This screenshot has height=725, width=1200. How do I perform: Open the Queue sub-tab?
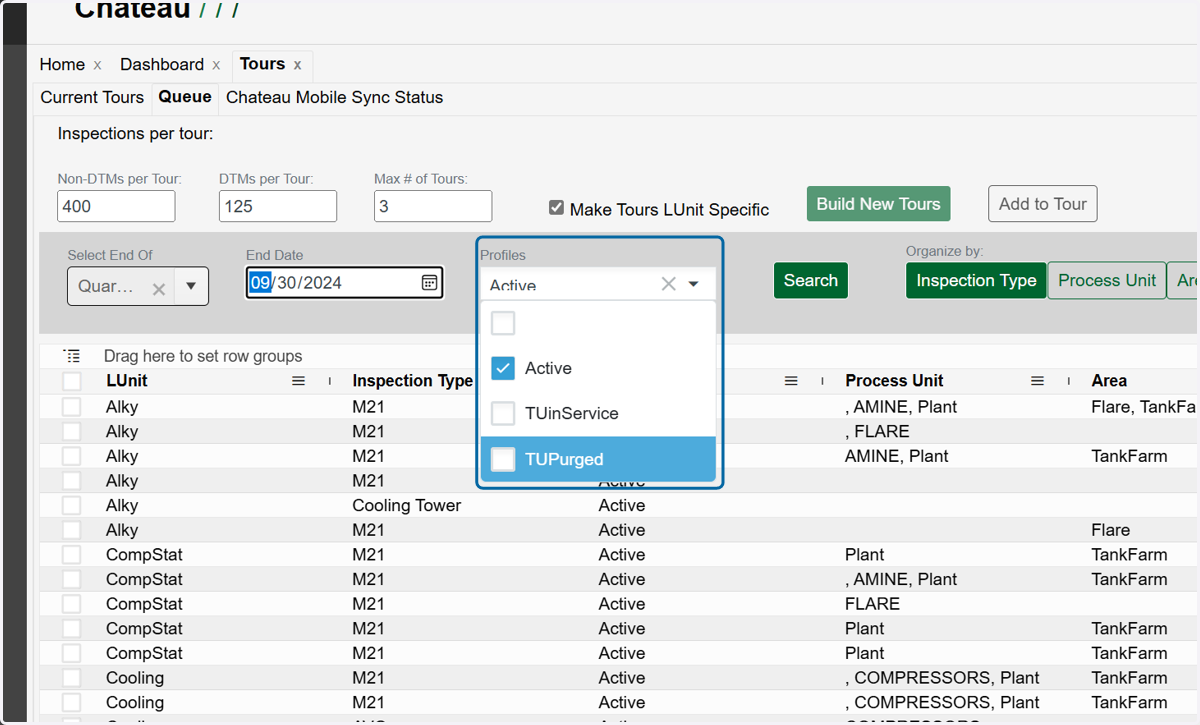click(185, 97)
